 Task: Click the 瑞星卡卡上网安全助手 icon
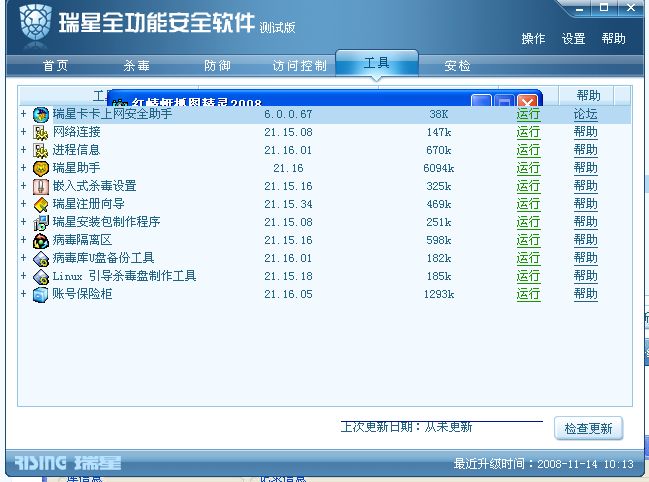click(41, 115)
